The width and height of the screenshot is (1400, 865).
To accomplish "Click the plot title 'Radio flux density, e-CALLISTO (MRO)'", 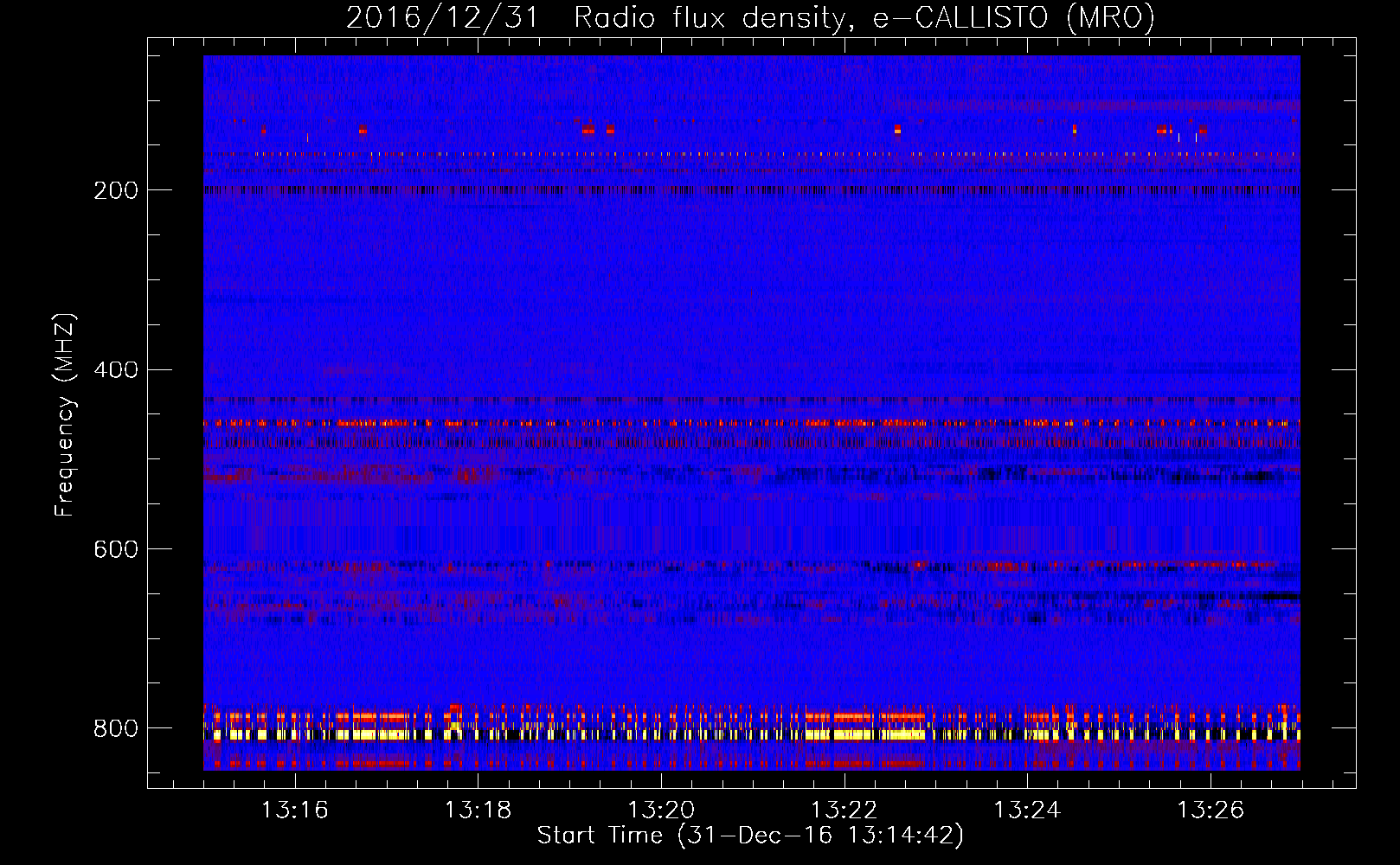I will pos(864,17).
